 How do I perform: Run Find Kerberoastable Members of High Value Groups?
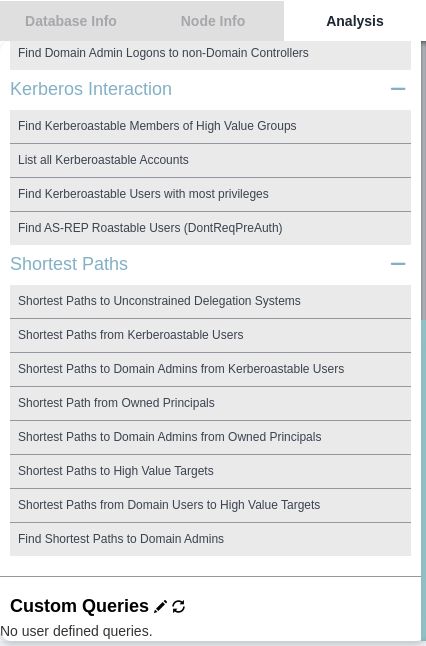pyautogui.click(x=210, y=126)
